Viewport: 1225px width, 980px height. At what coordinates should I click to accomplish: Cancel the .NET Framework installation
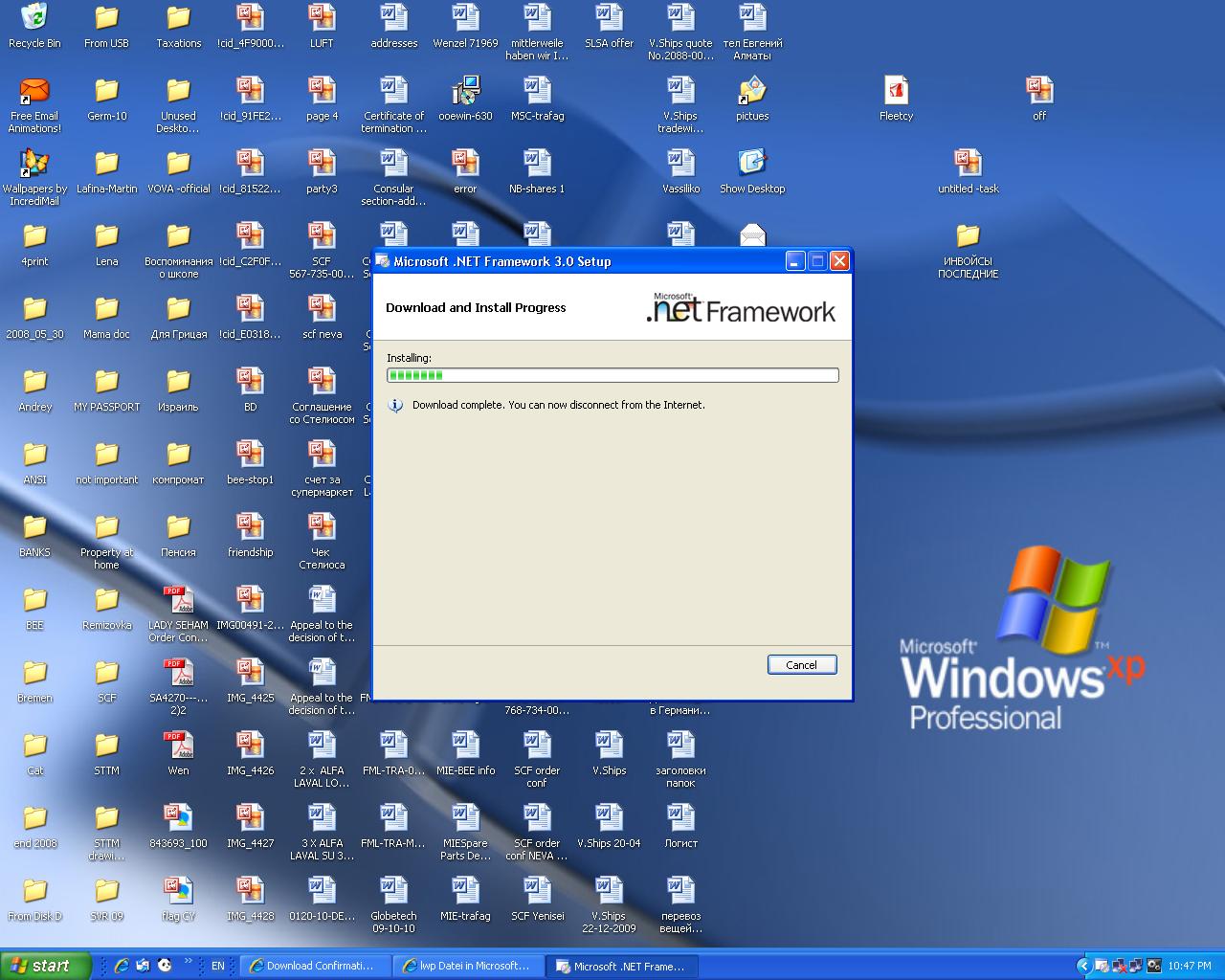click(802, 664)
